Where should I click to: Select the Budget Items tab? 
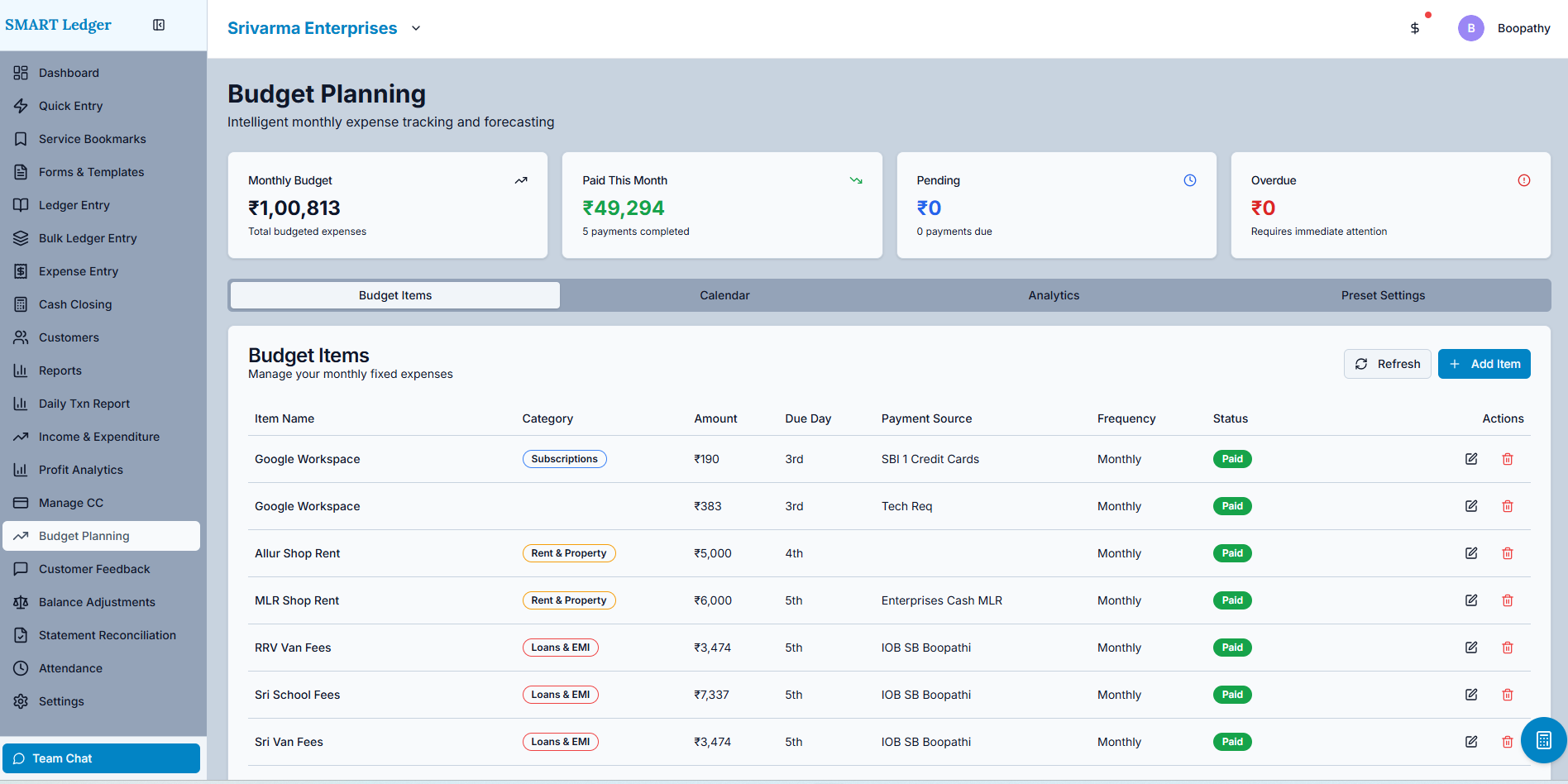(395, 295)
